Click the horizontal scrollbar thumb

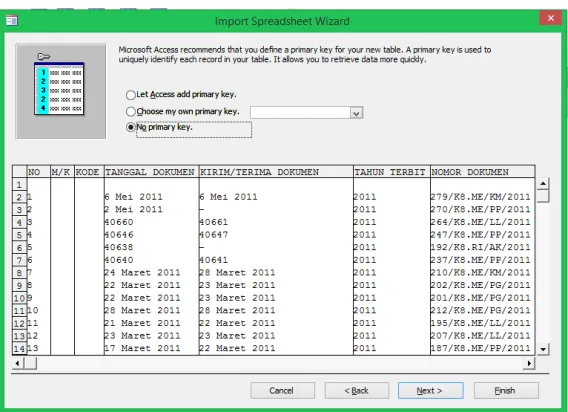click(x=30, y=363)
